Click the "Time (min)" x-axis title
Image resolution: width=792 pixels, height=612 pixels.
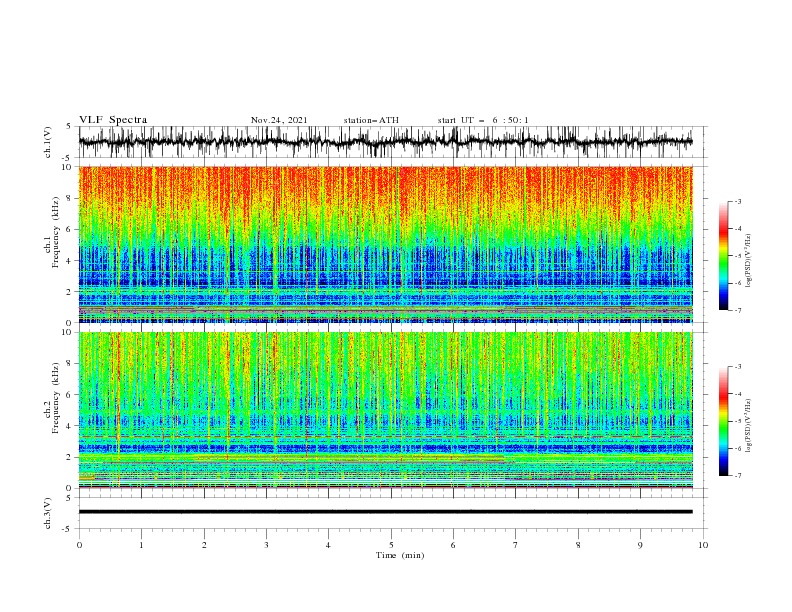coord(400,555)
